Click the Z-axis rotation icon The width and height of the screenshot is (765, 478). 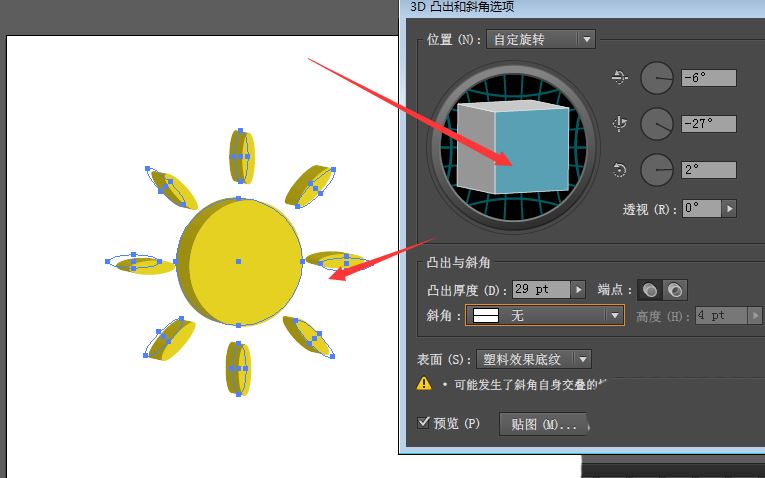pos(620,170)
